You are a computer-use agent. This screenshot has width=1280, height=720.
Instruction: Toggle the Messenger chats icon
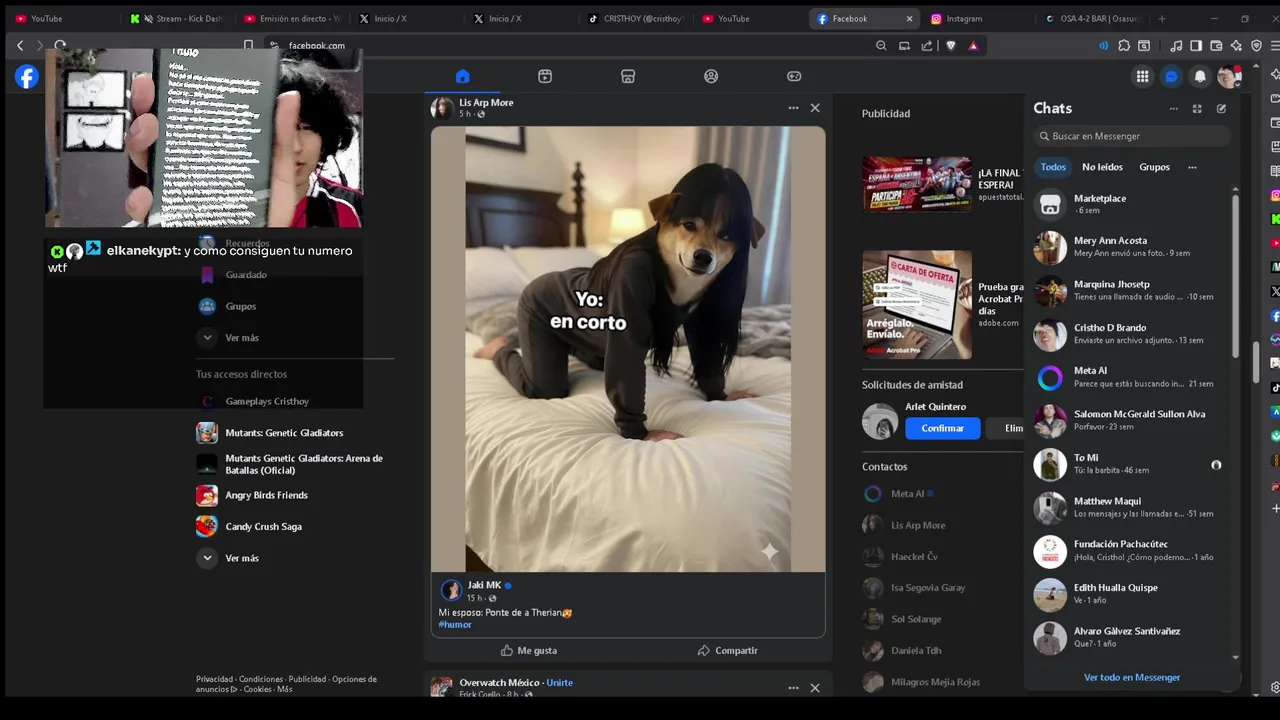[x=1171, y=77]
